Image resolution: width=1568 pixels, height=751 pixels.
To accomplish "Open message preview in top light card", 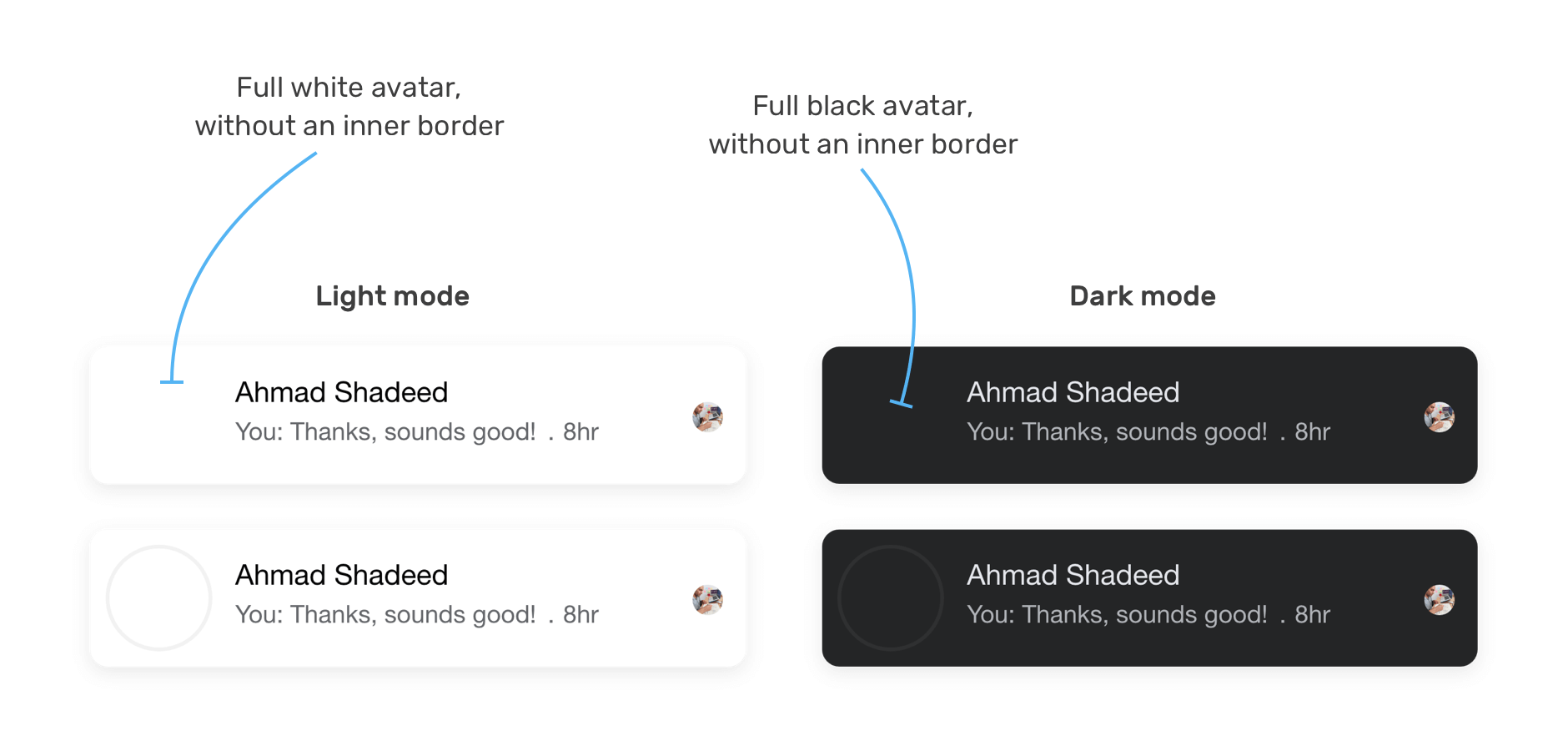I will click(x=385, y=432).
